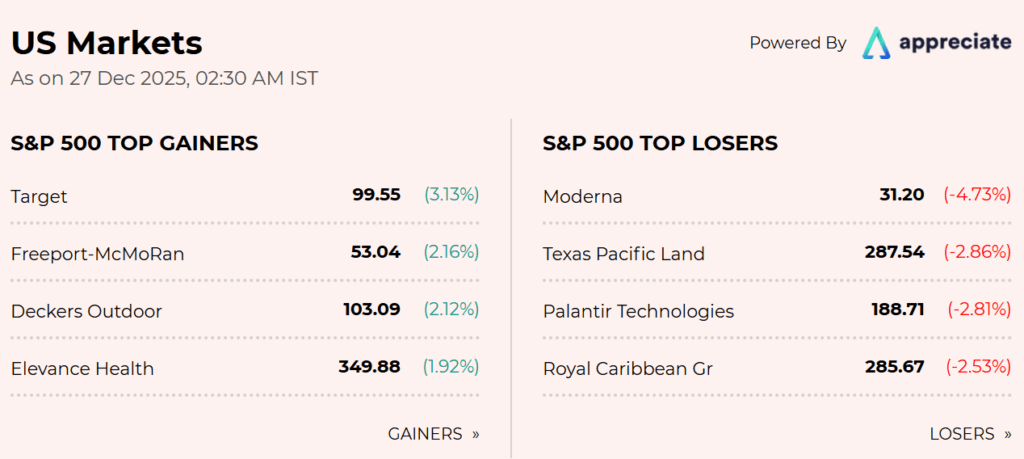This screenshot has width=1024, height=459.
Task: Click the market timestamp text
Action: pyautogui.click(x=164, y=78)
